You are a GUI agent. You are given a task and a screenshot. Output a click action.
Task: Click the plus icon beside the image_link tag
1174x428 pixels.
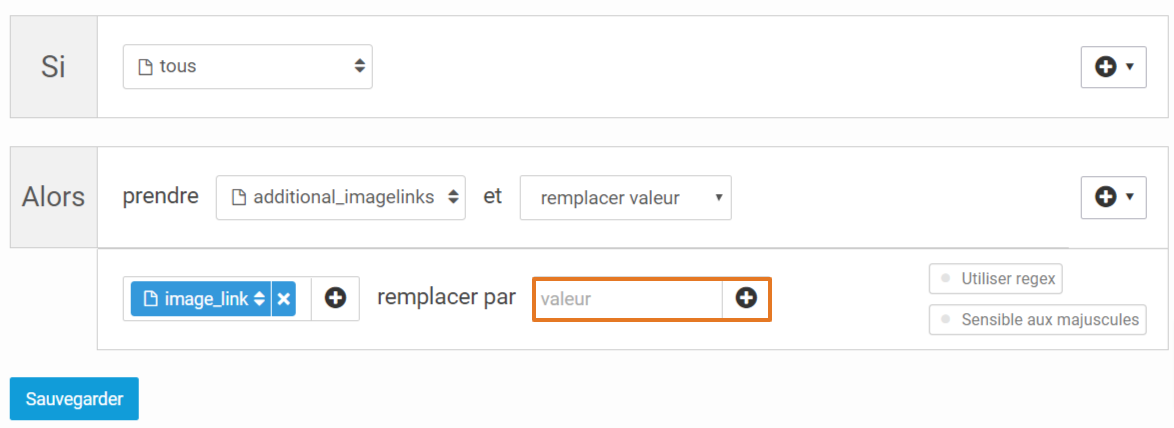pos(335,299)
